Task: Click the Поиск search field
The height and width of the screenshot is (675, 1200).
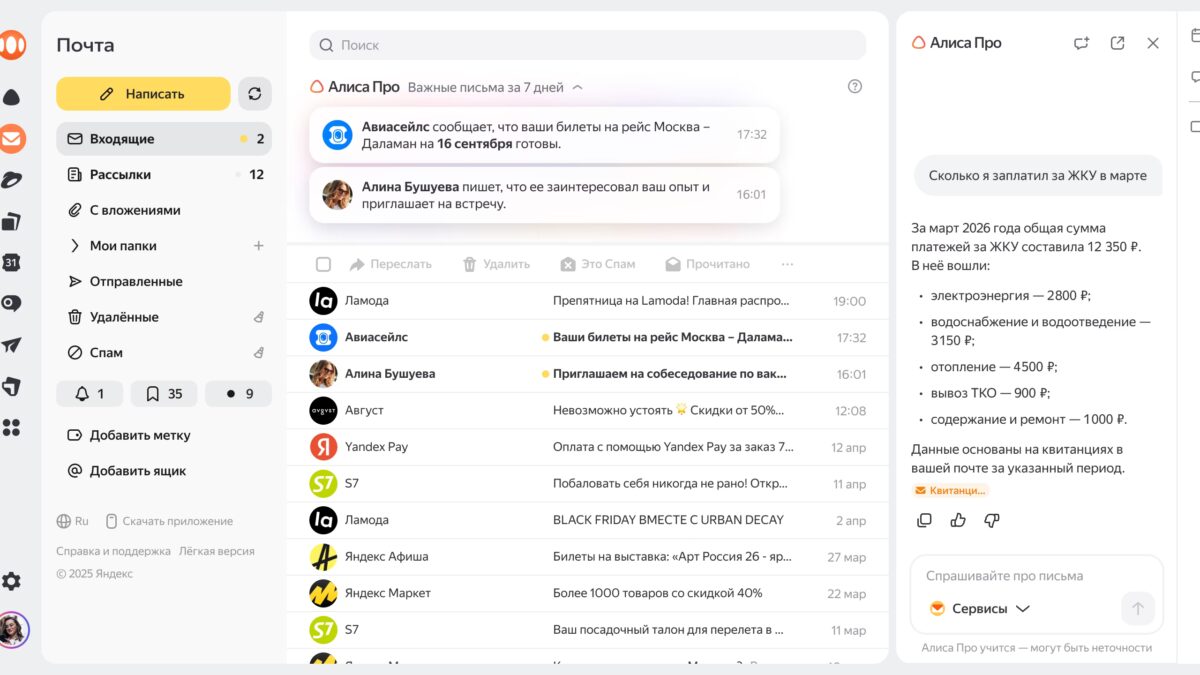Action: point(587,45)
